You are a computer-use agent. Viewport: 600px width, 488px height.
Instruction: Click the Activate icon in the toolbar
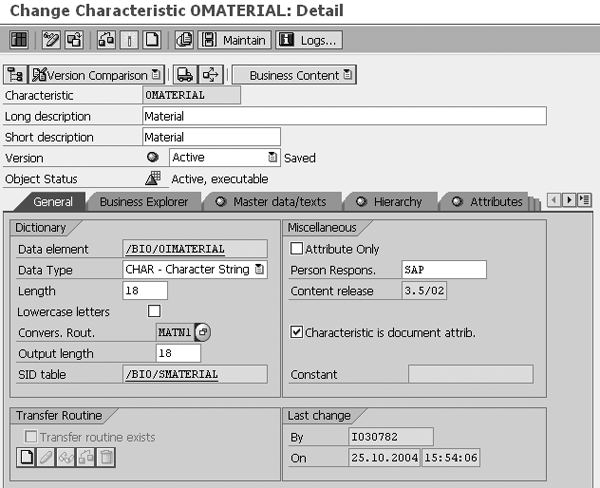tap(129, 40)
